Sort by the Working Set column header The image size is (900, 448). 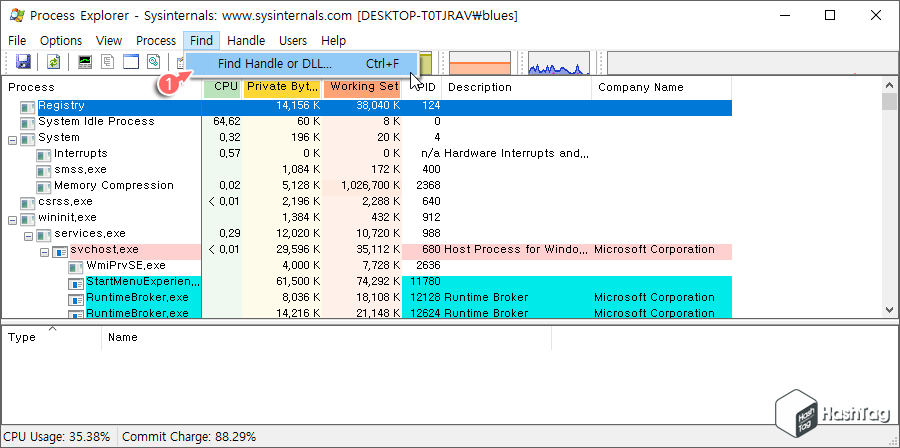coord(362,87)
